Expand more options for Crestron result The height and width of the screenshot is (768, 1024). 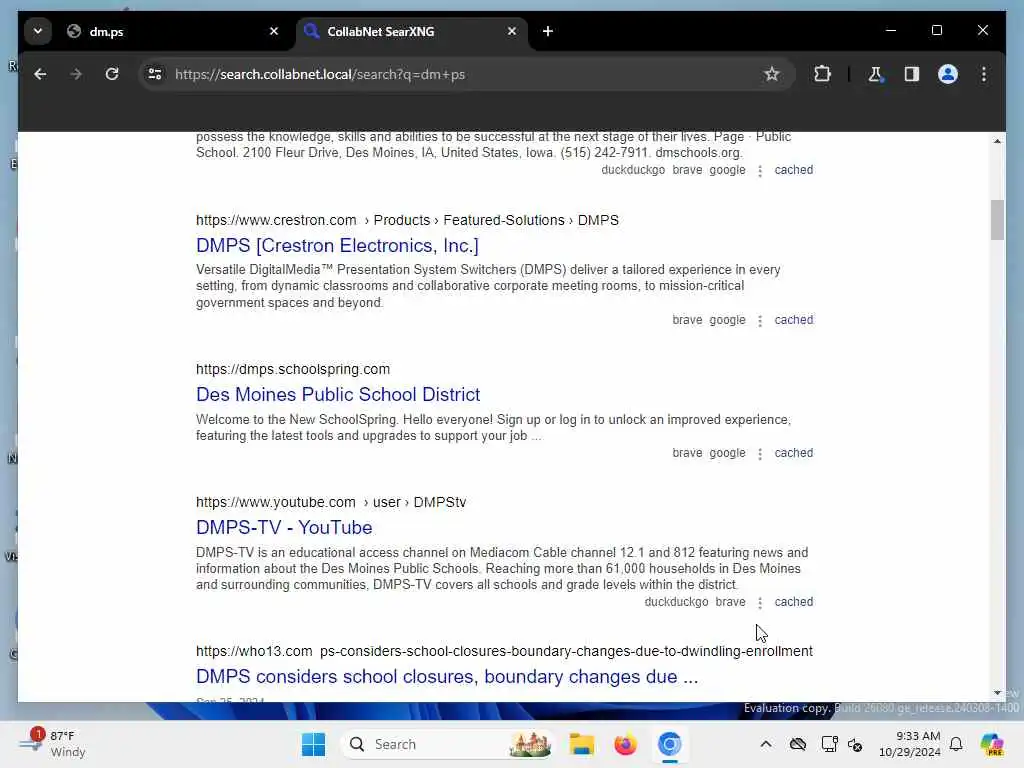pos(760,321)
